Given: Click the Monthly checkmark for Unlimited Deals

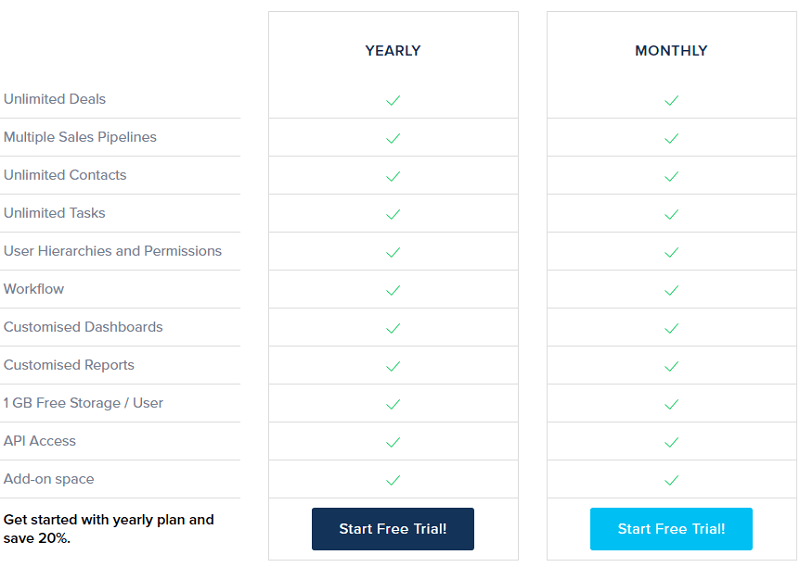Looking at the screenshot, I should pyautogui.click(x=671, y=100).
